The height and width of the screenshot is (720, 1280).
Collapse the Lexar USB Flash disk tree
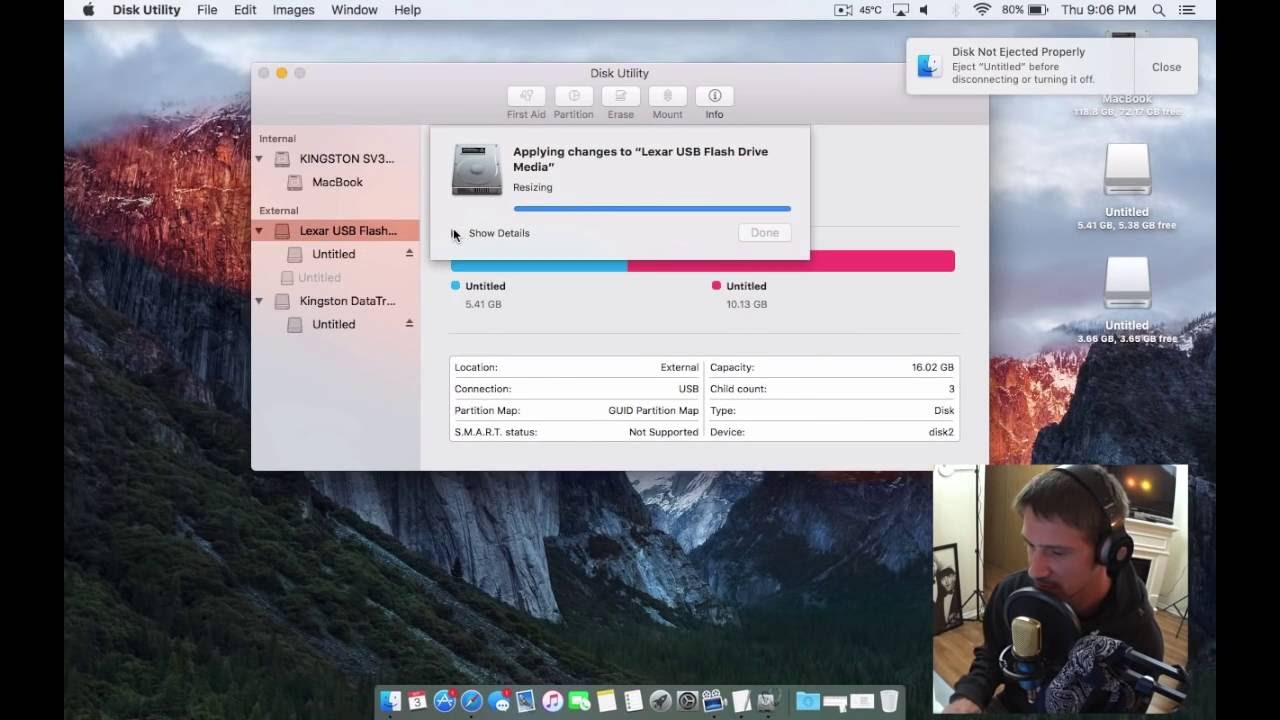pyautogui.click(x=259, y=231)
